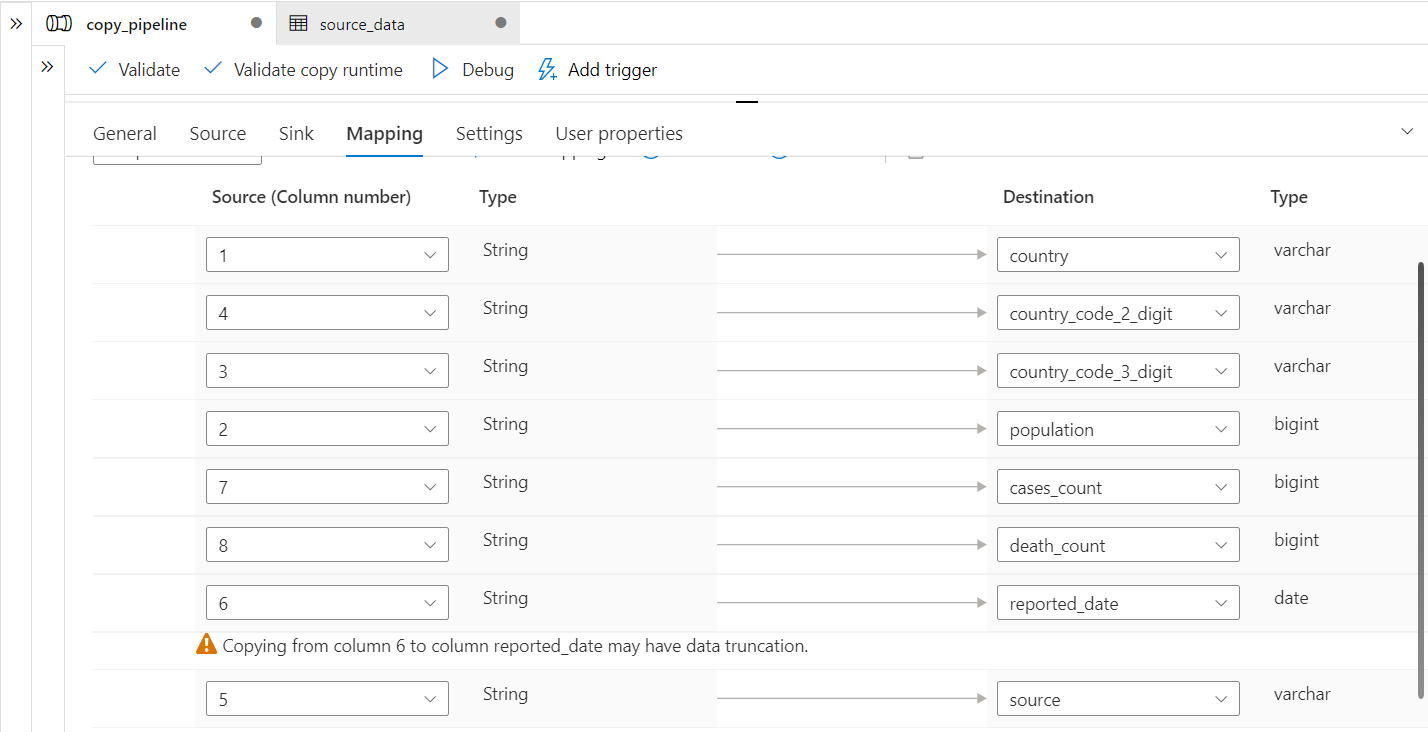Open the Settings tab
The height and width of the screenshot is (732, 1428).
489,133
